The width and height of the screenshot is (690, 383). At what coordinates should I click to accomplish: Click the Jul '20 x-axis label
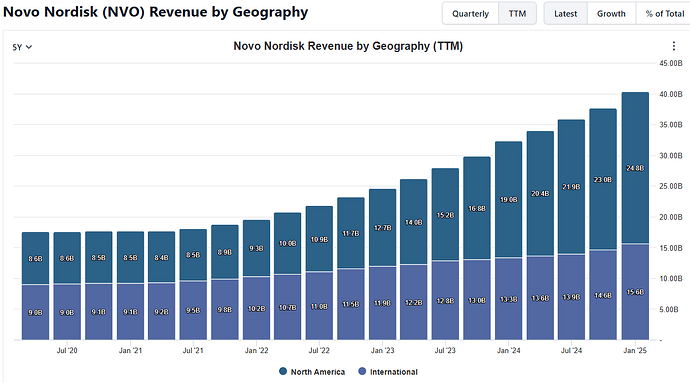(67, 350)
